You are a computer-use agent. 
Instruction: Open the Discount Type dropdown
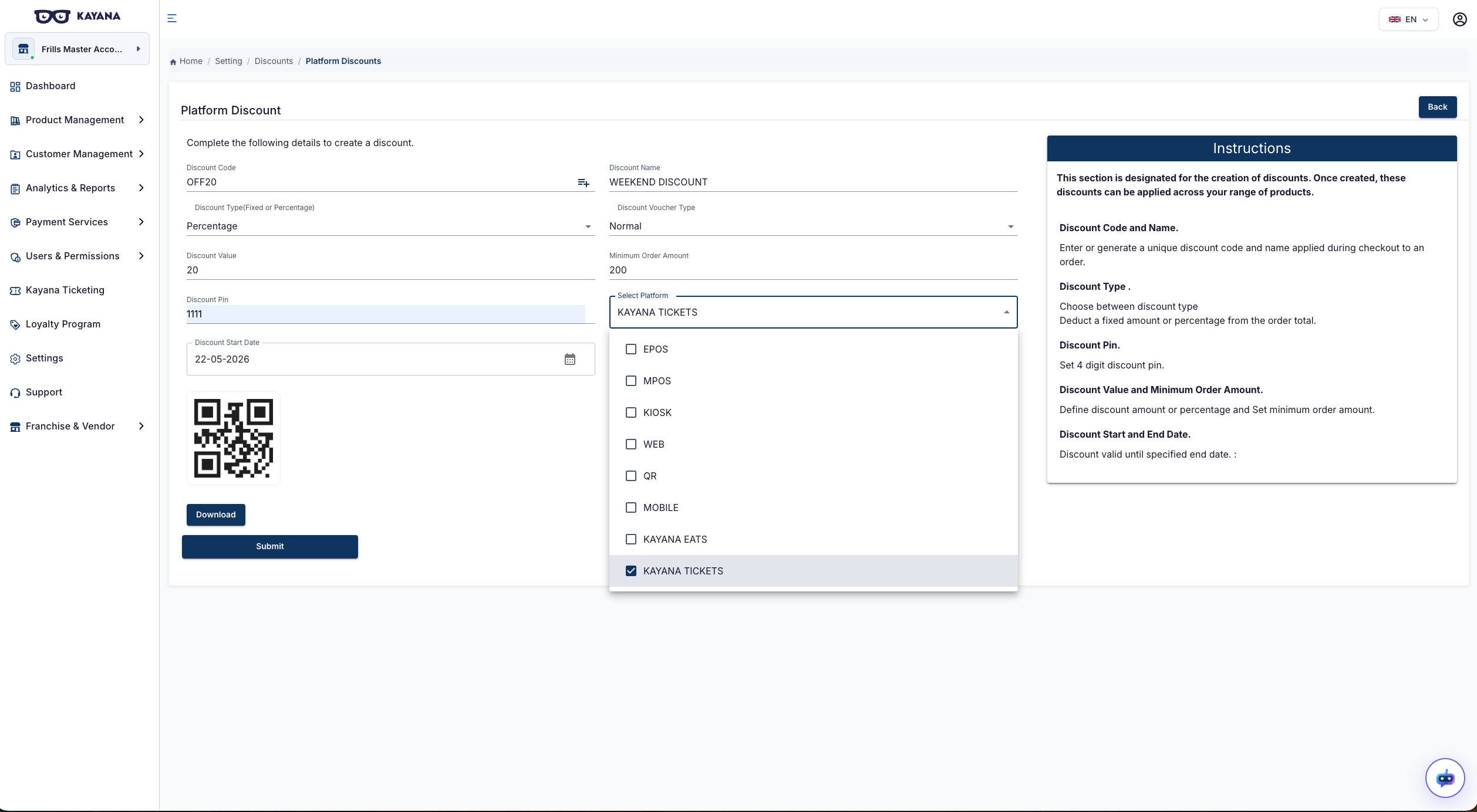coord(390,226)
